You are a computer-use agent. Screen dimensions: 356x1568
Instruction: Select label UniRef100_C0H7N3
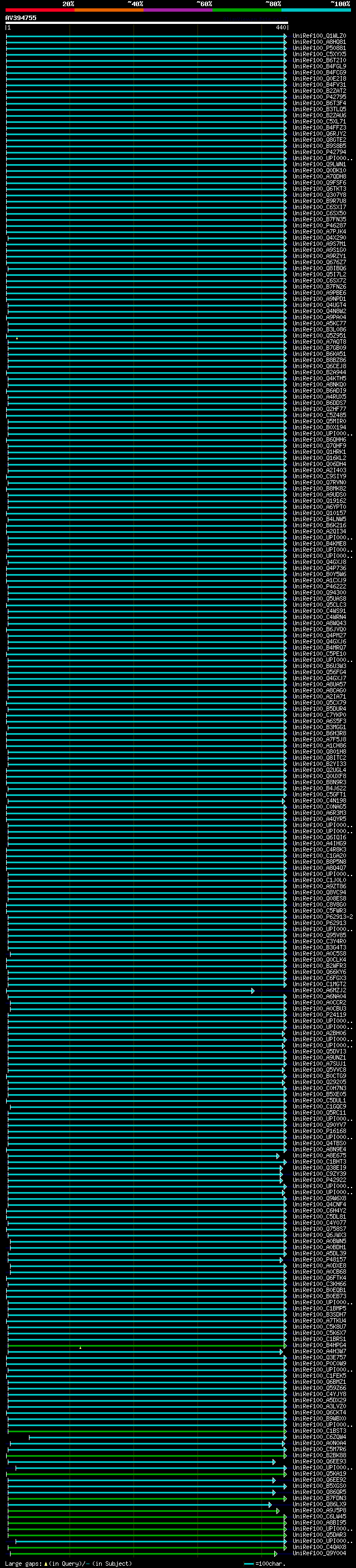[x=319, y=1088]
